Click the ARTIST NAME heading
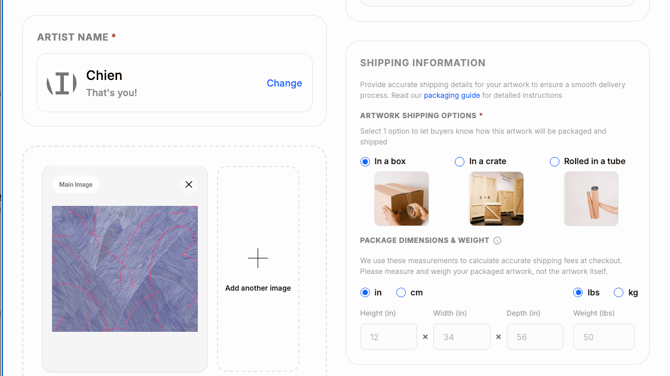 coord(73,37)
